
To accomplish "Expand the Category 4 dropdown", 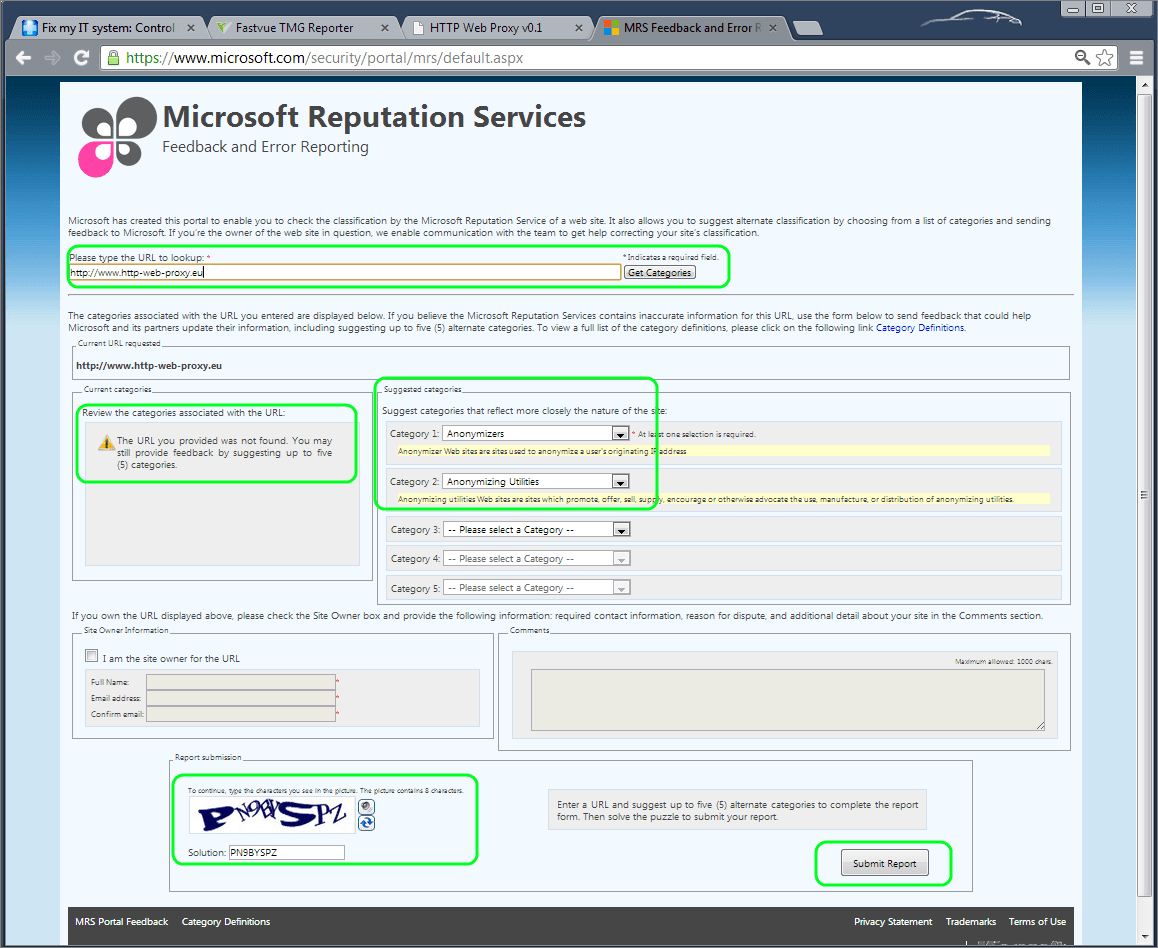I will (536, 559).
